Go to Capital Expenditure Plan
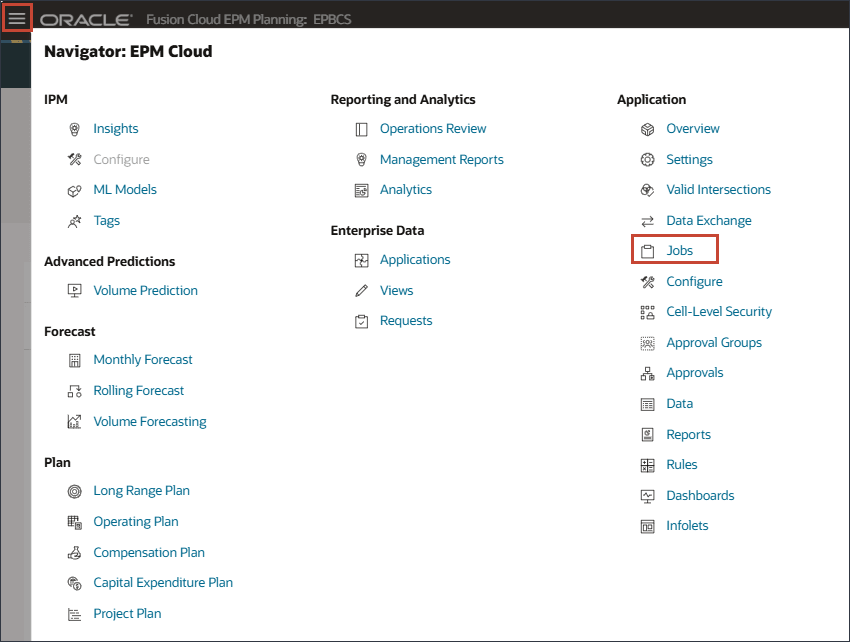Image resolution: width=850 pixels, height=642 pixels. 163,583
